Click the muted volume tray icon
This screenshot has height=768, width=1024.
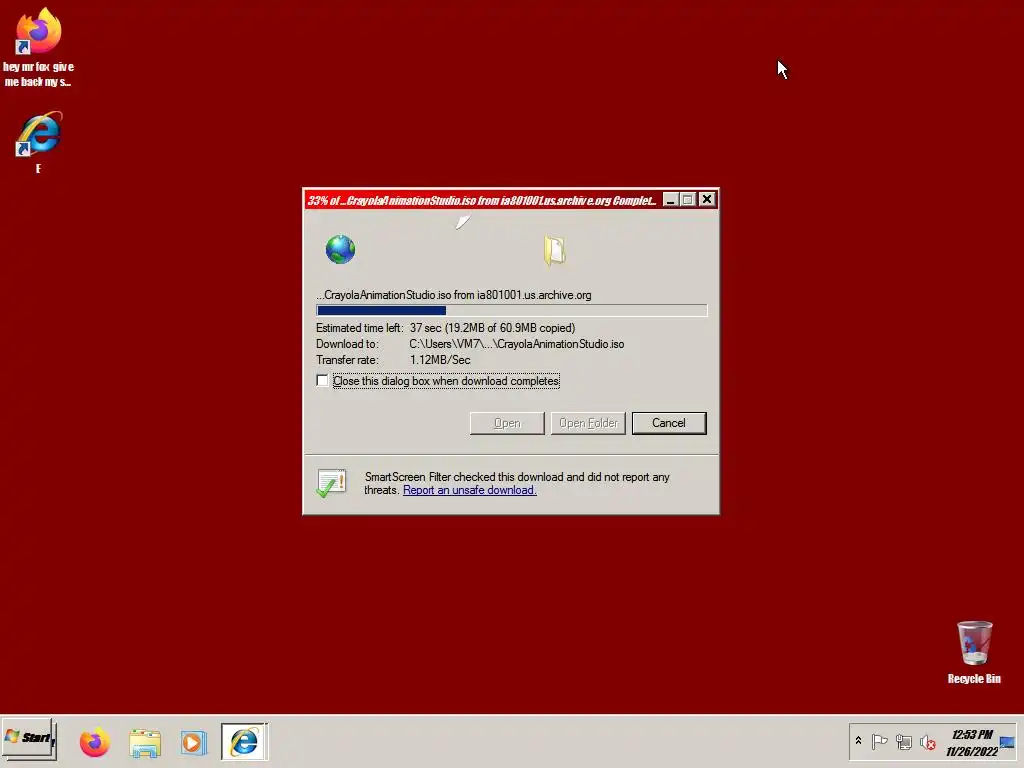pos(927,743)
